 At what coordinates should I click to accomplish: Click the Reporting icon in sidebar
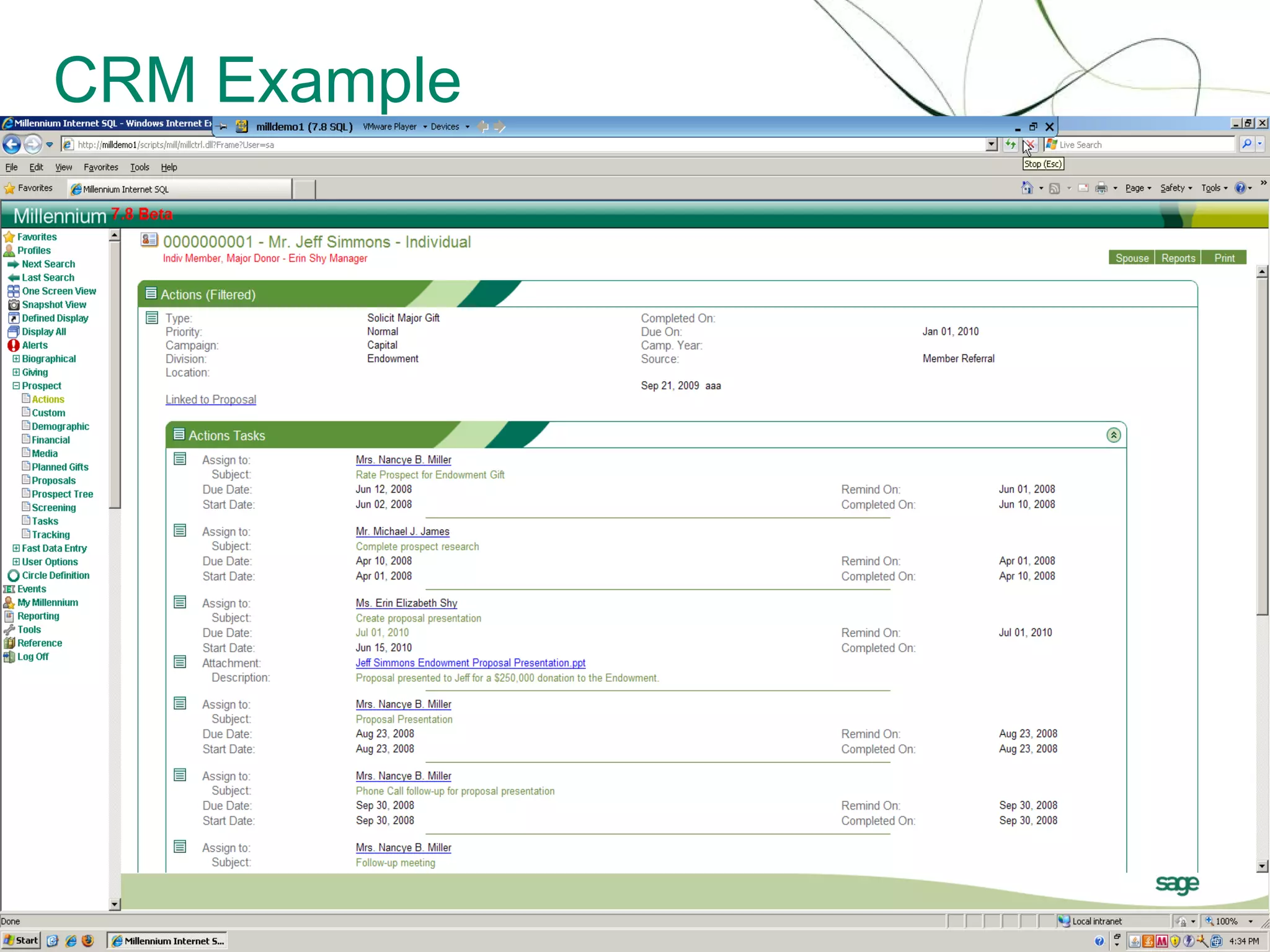tap(9, 616)
